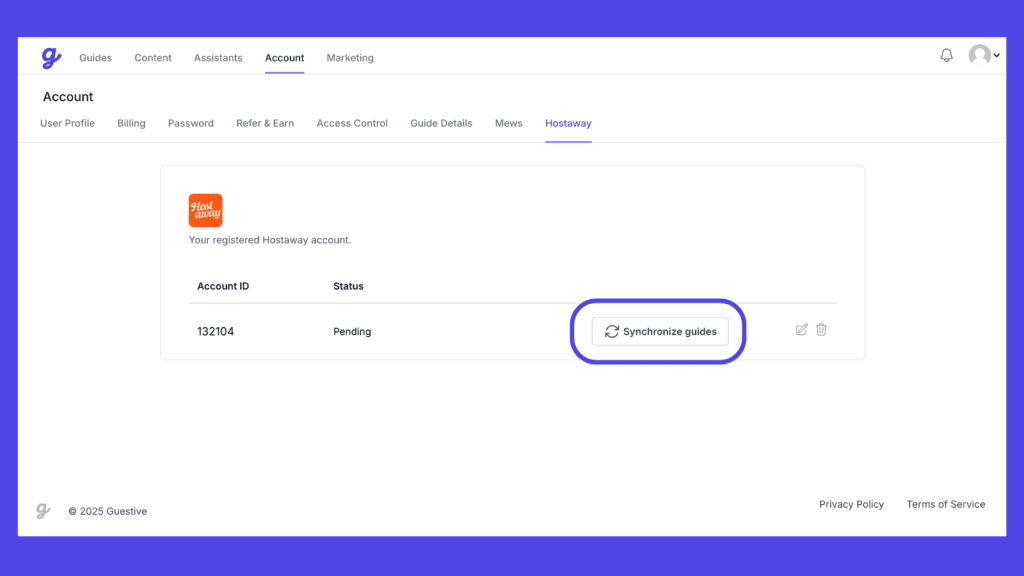Select Account in top navigation

284,57
